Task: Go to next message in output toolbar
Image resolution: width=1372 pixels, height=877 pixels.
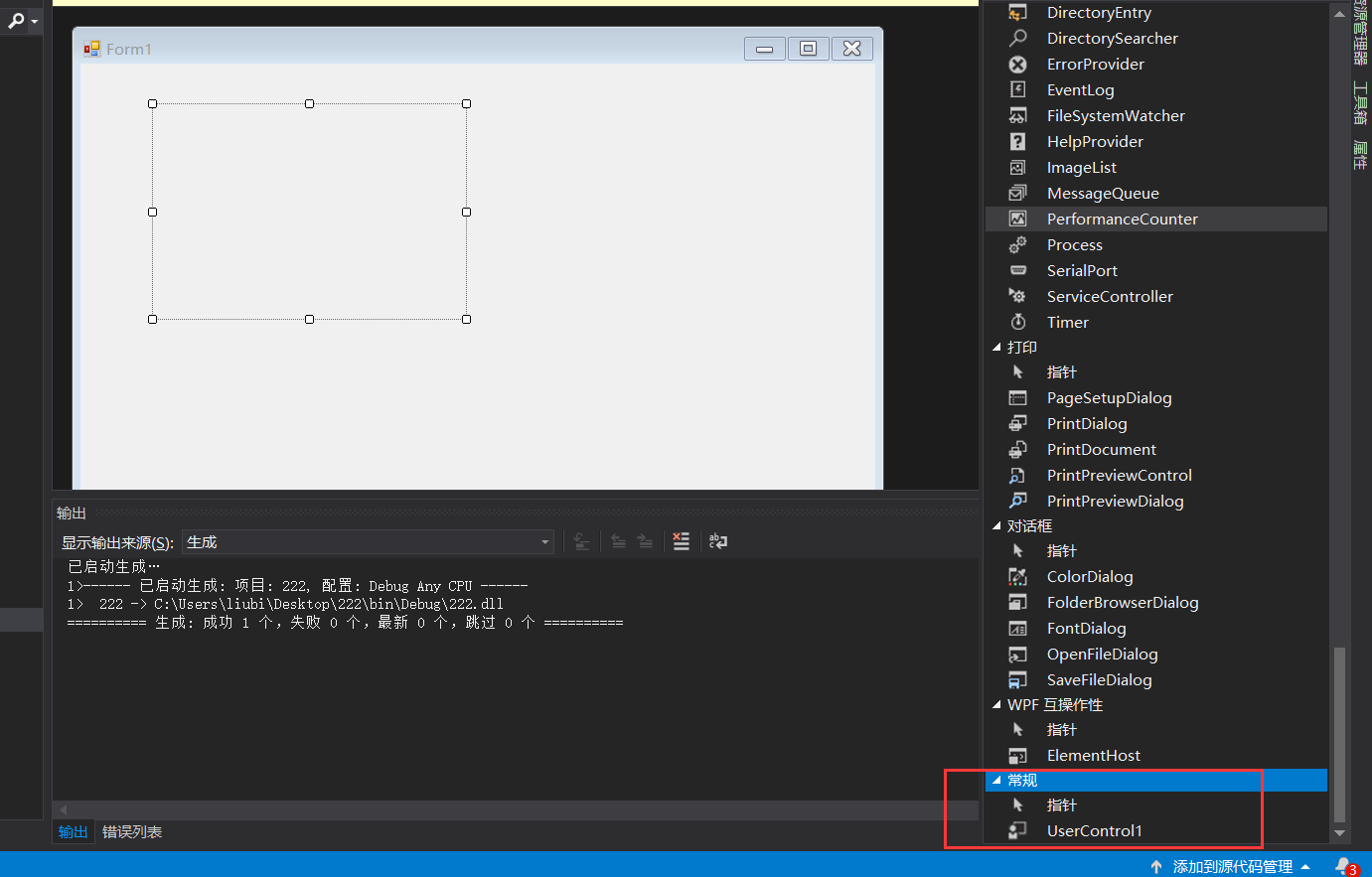Action: pos(645,541)
